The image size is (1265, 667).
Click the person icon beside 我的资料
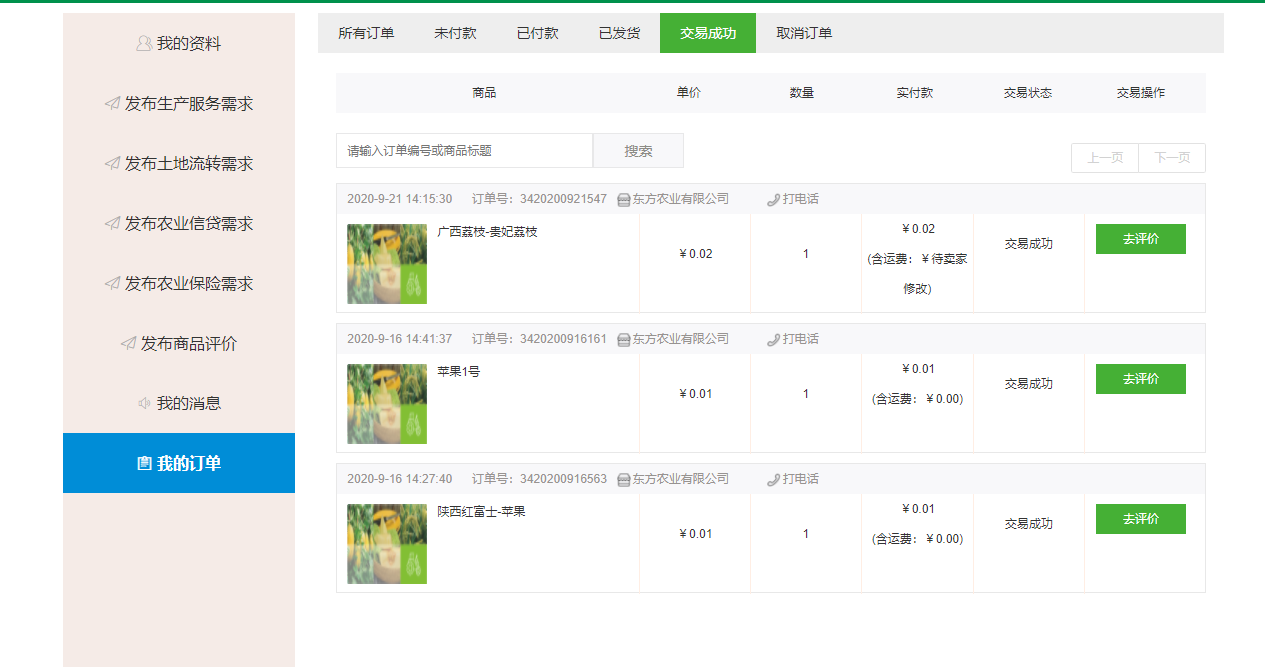[144, 44]
